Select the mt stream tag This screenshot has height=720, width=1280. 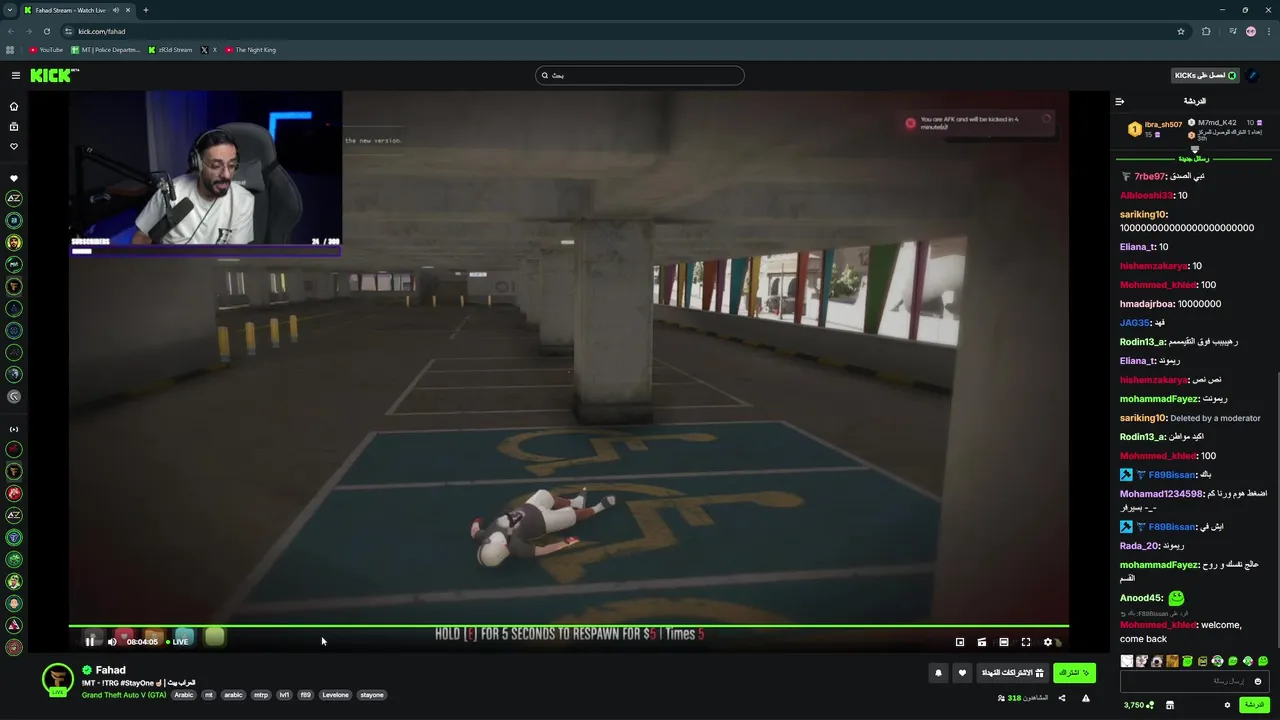click(209, 695)
